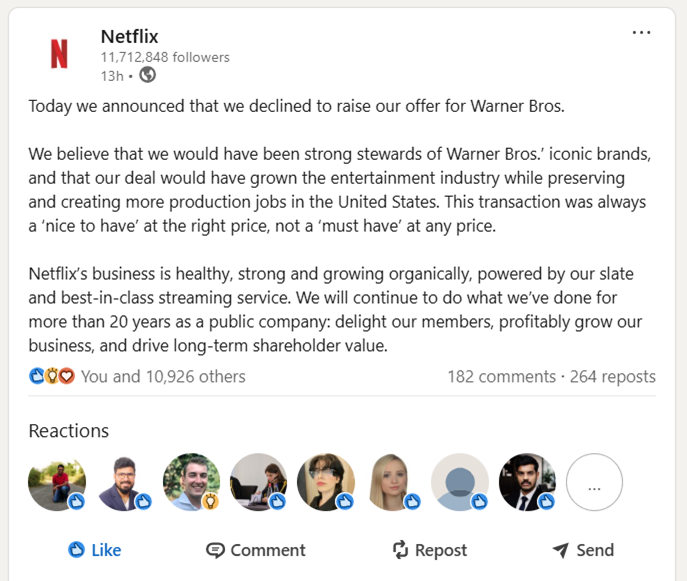
Task: Click the default gray avatar reactor
Action: click(x=460, y=482)
